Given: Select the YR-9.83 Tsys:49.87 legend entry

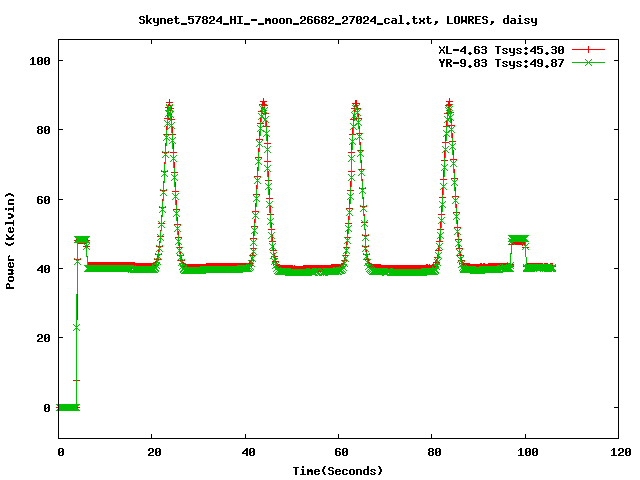Looking at the screenshot, I should click(501, 63).
